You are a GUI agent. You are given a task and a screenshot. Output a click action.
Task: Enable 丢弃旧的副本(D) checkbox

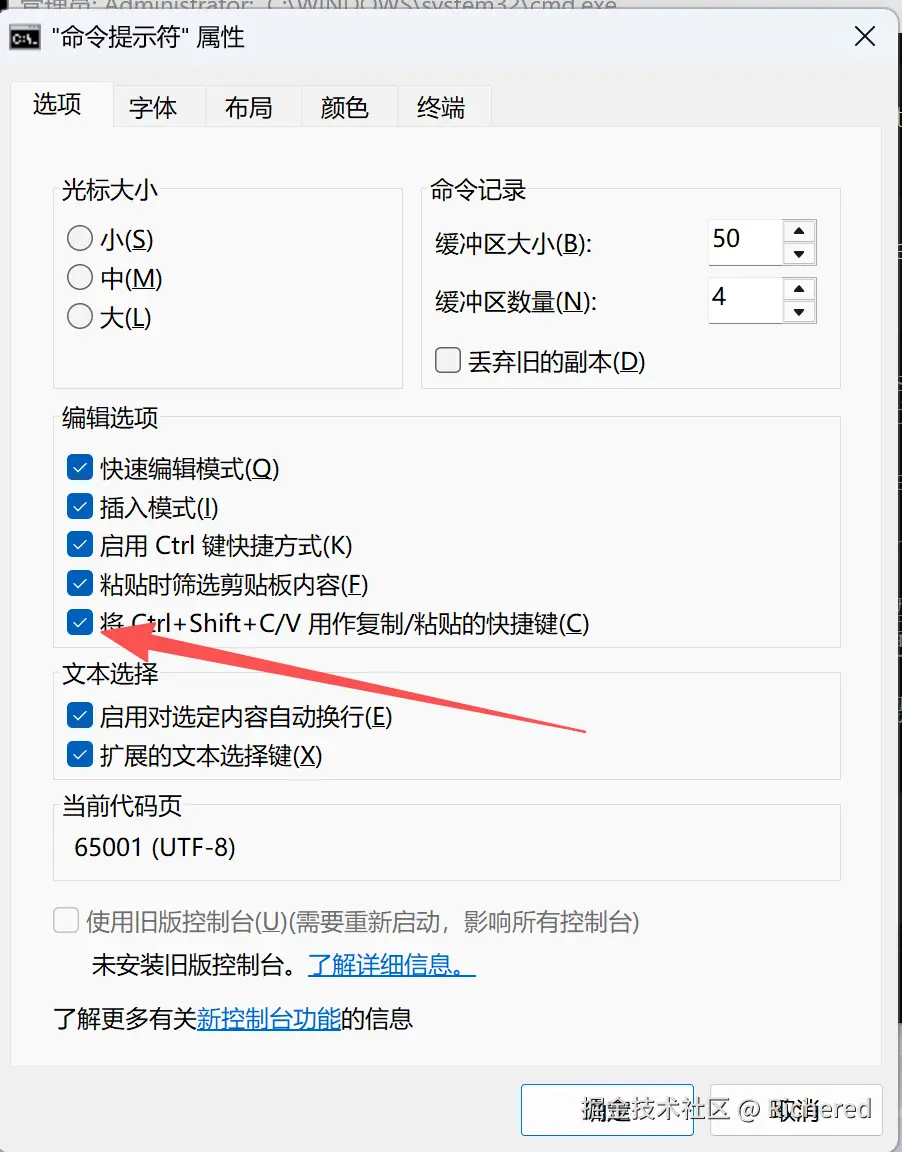click(447, 361)
